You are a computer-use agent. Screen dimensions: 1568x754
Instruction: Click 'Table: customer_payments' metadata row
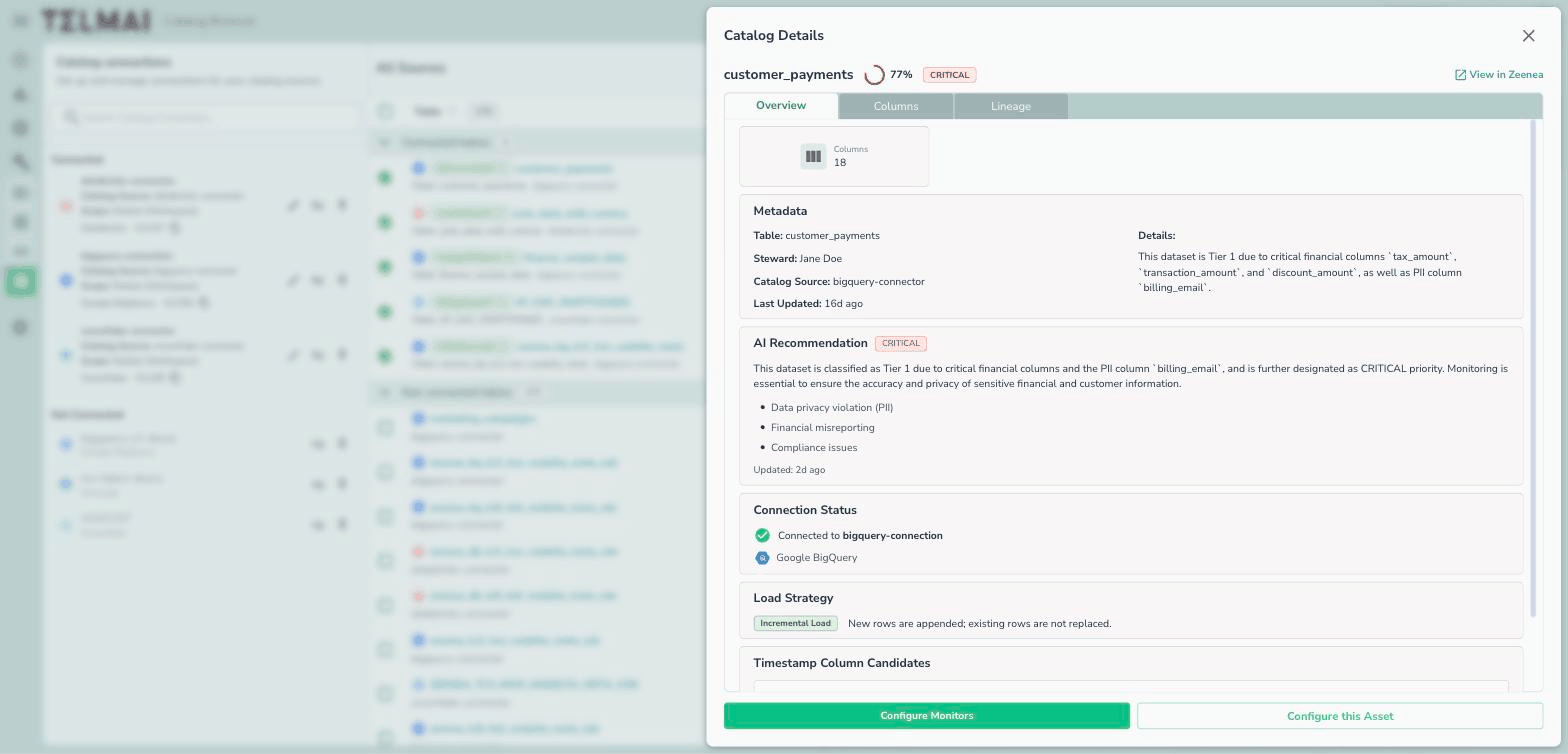816,236
